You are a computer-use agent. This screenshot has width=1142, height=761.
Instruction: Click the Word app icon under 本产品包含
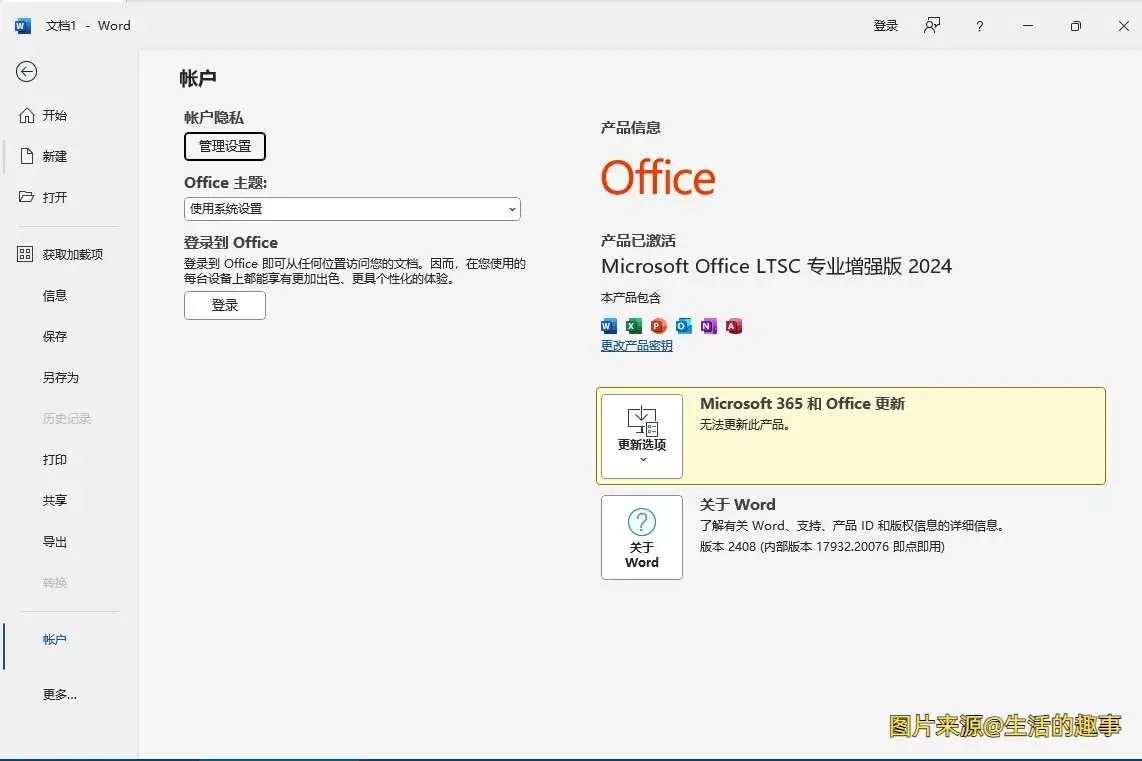point(608,325)
